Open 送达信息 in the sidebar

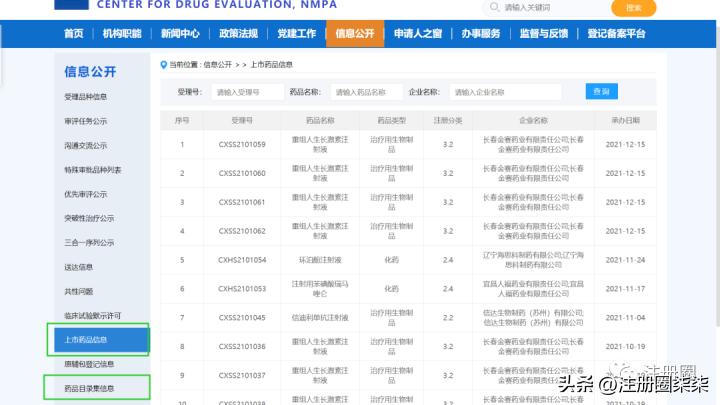click(x=79, y=267)
